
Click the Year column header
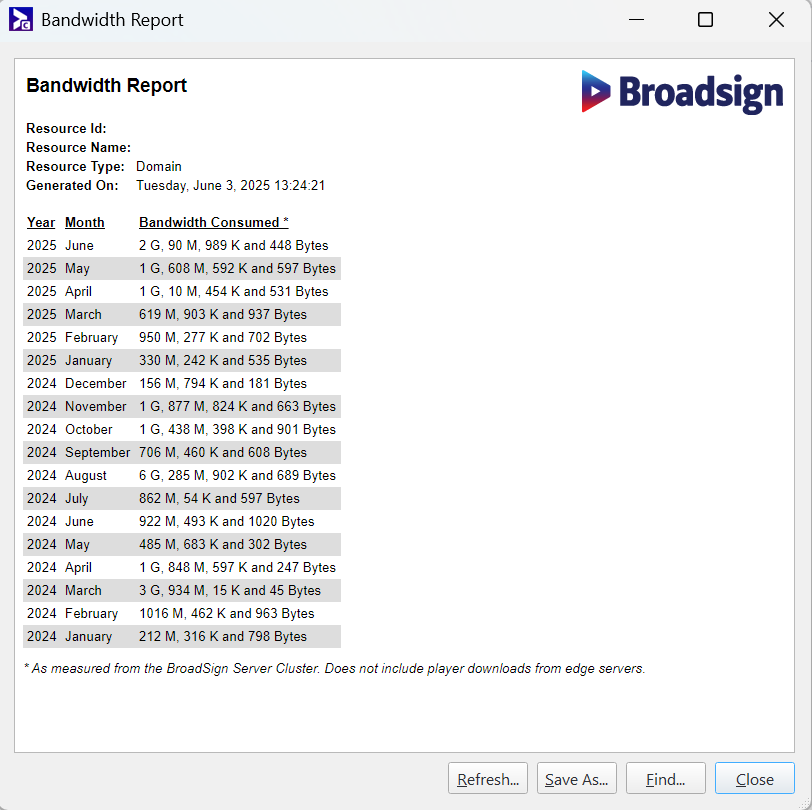[x=41, y=222]
